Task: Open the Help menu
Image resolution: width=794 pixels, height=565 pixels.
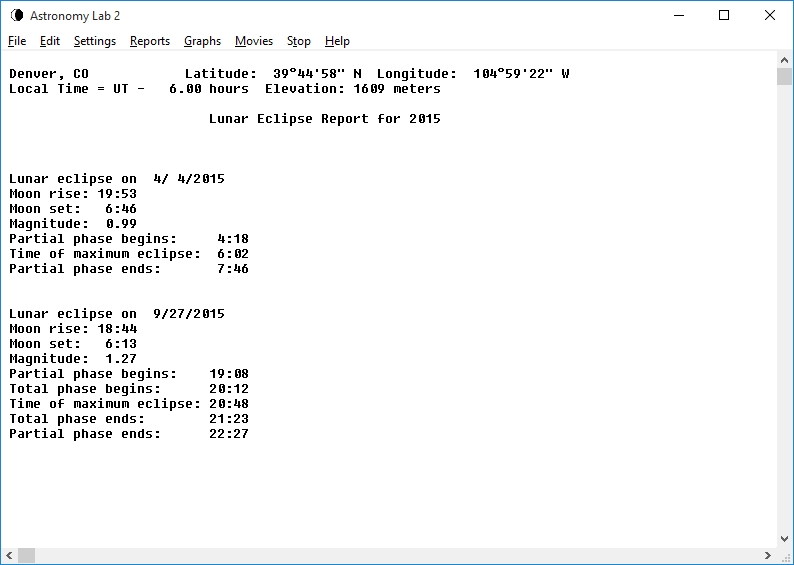Action: click(x=337, y=41)
